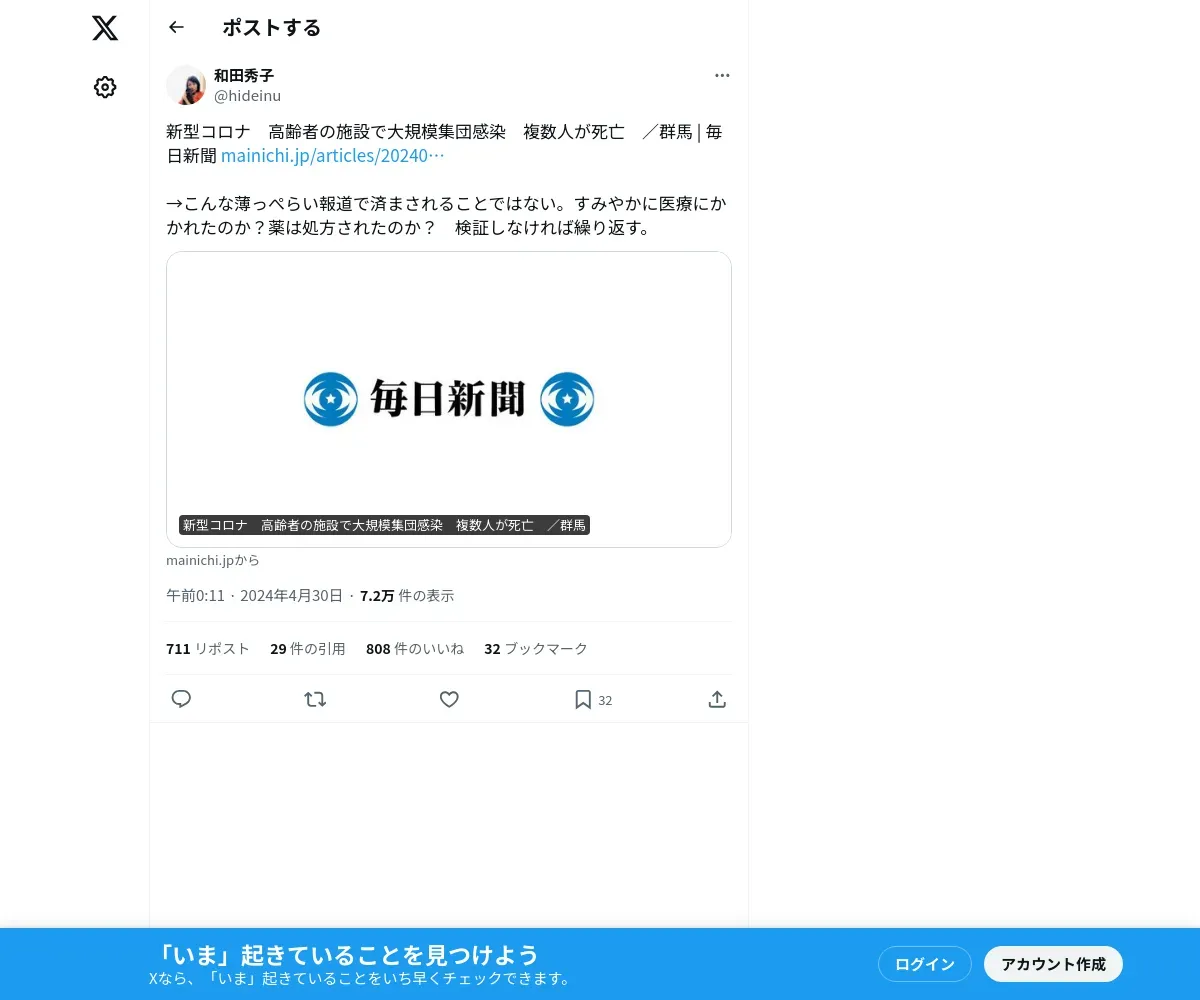Go back with the left arrow
1200x1000 pixels.
point(177,27)
